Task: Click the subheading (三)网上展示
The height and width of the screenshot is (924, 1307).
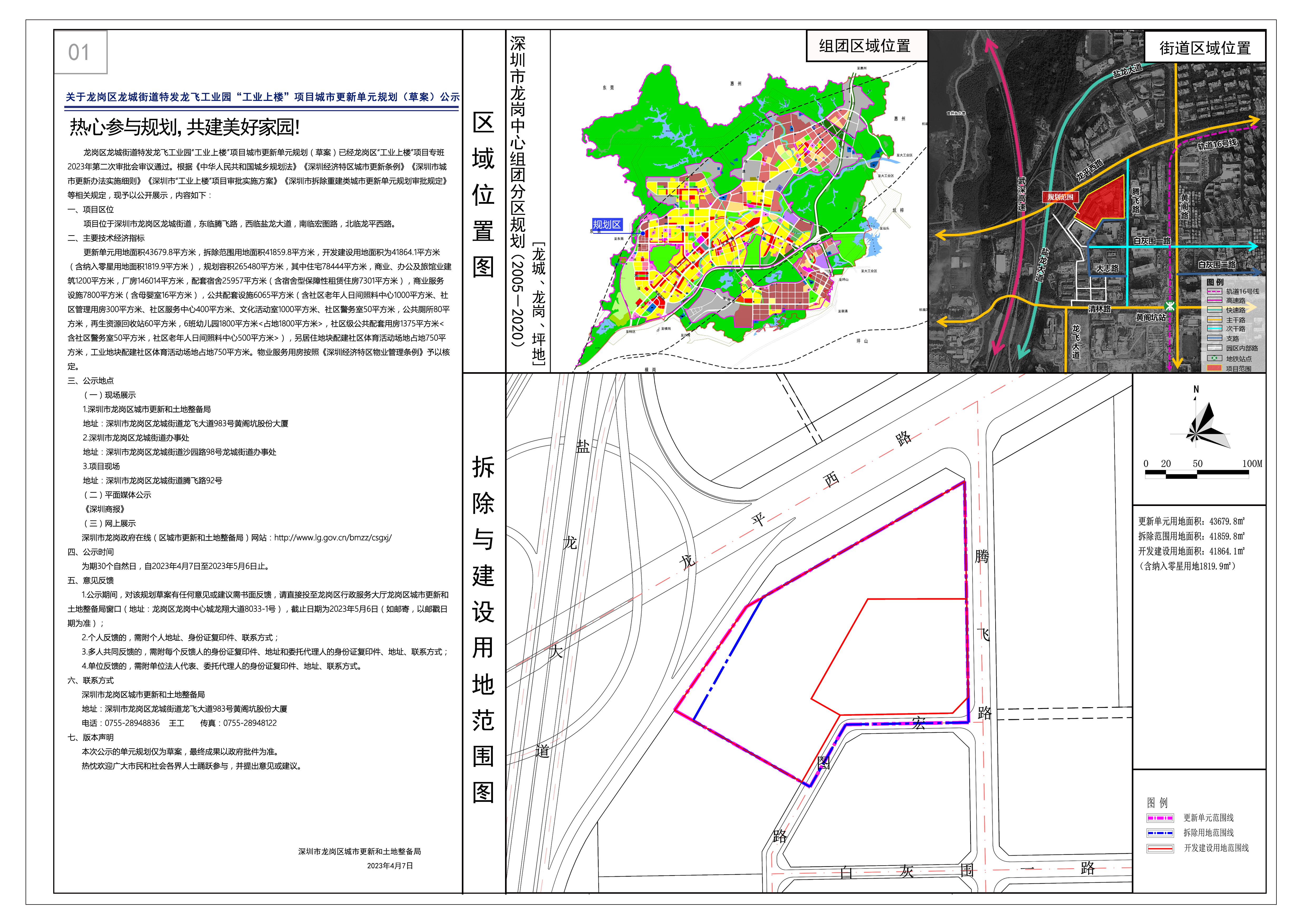Action: [x=110, y=523]
